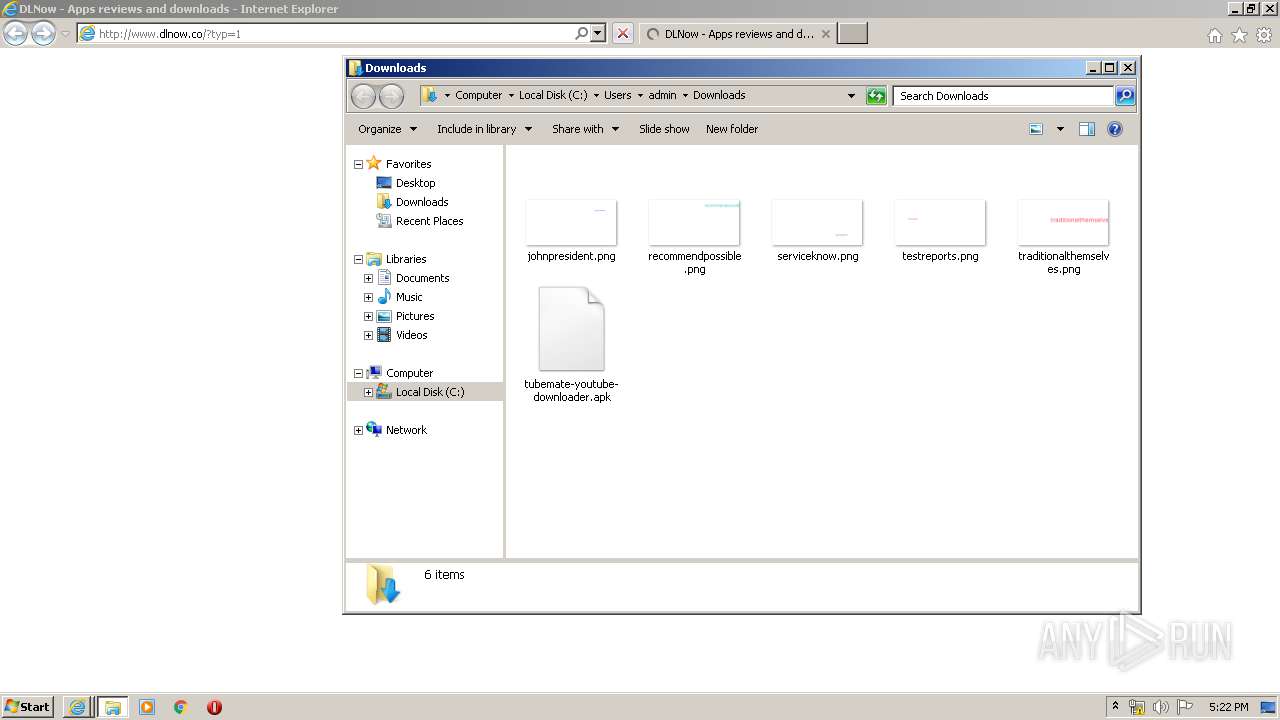Click Computer in address breadcrumb
Image resolution: width=1280 pixels, height=720 pixels.
pyautogui.click(x=479, y=96)
